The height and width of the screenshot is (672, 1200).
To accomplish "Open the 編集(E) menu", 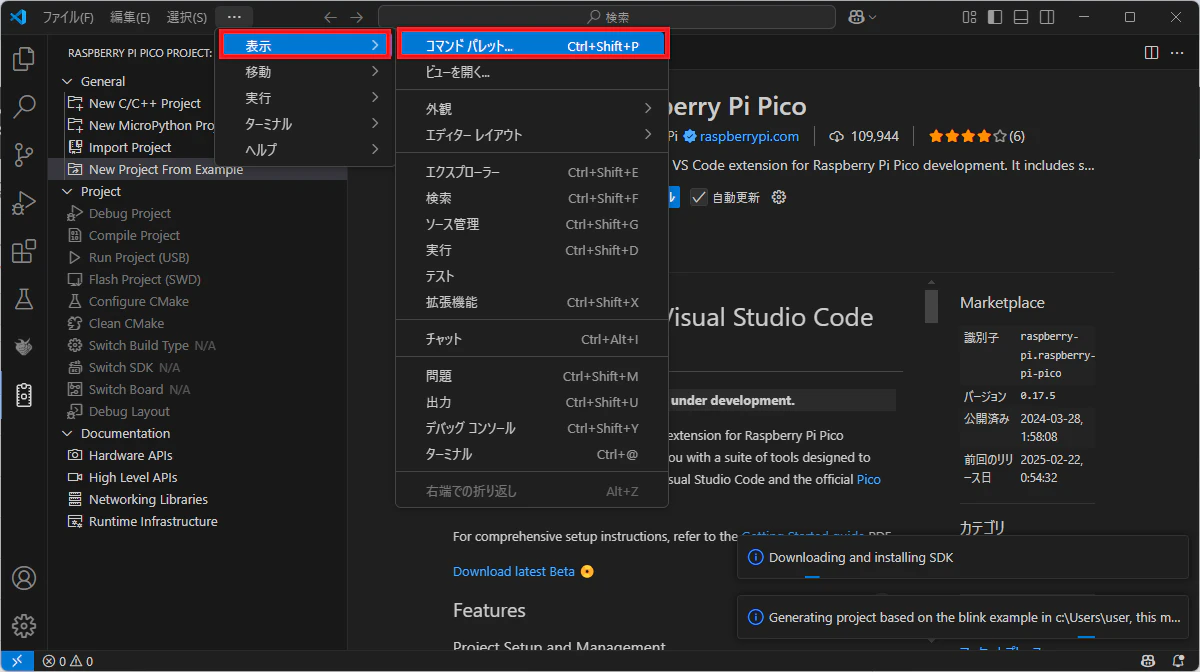I will 130,17.
